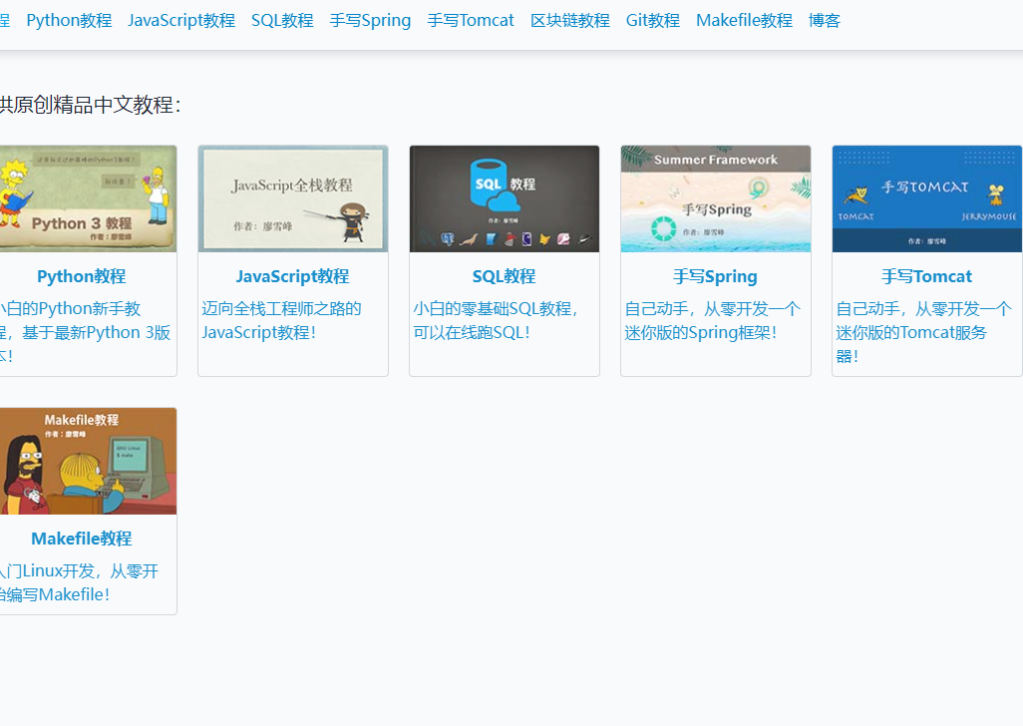Select JavaScript教程 in the navigation bar
Image resolution: width=1023 pixels, height=726 pixels.
click(x=181, y=20)
